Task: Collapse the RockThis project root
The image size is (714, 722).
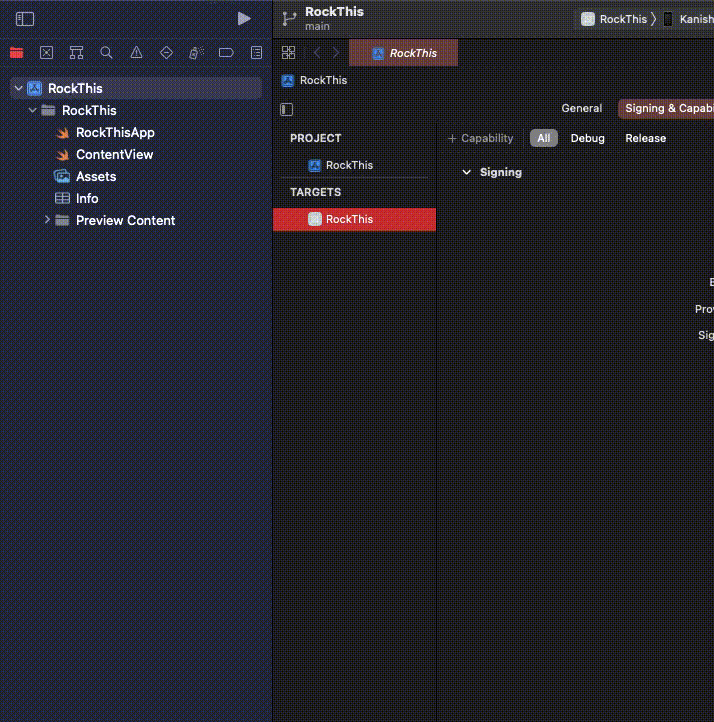Action: point(18,88)
